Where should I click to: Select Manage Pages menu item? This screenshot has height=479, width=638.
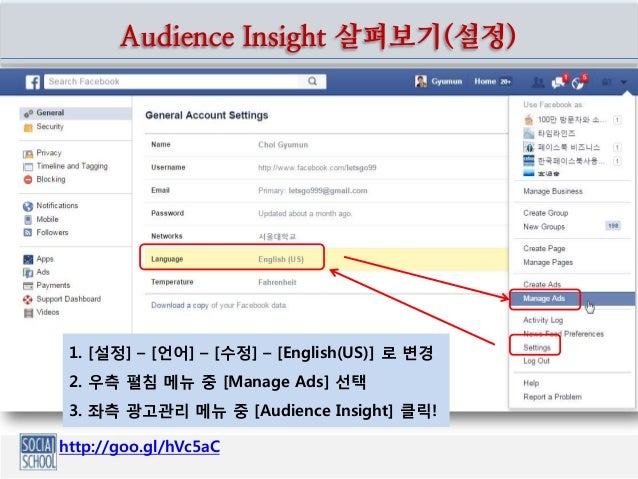548,262
